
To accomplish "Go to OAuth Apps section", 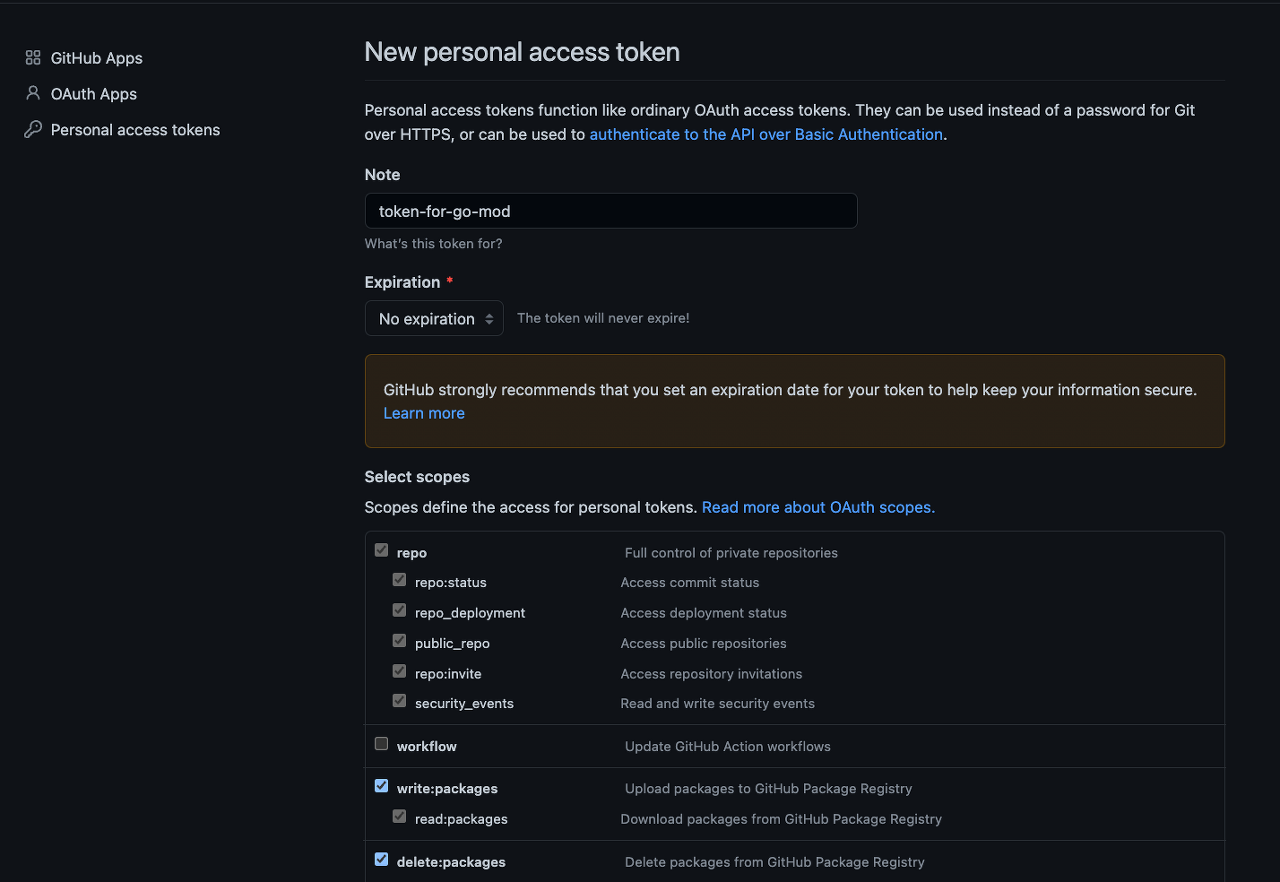I will tap(93, 94).
